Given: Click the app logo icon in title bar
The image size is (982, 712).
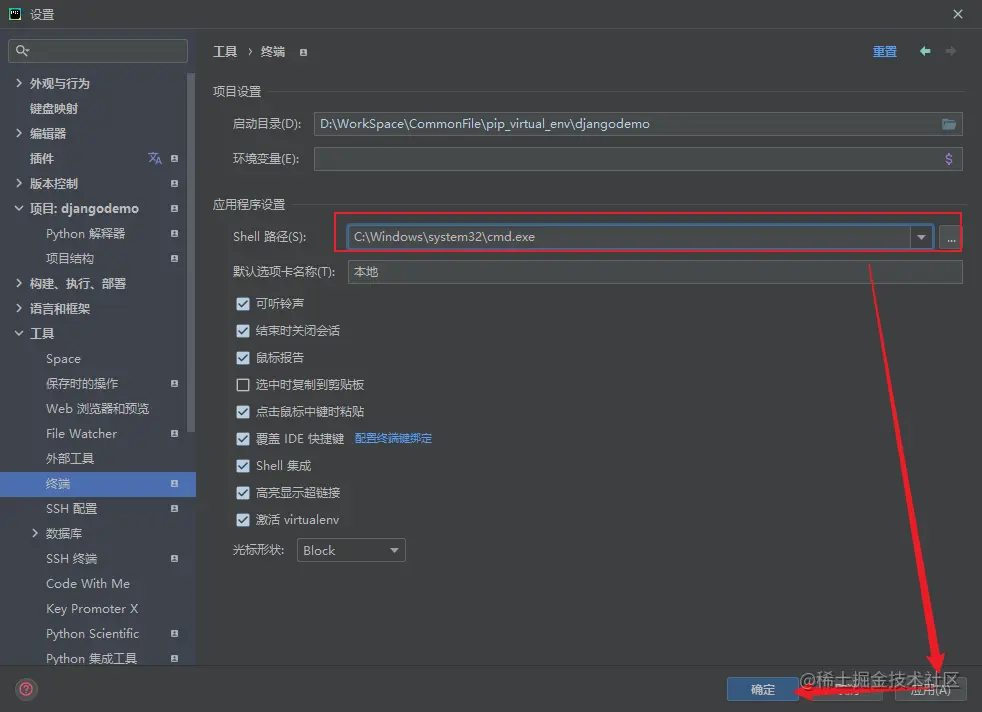Looking at the screenshot, I should click(x=14, y=14).
